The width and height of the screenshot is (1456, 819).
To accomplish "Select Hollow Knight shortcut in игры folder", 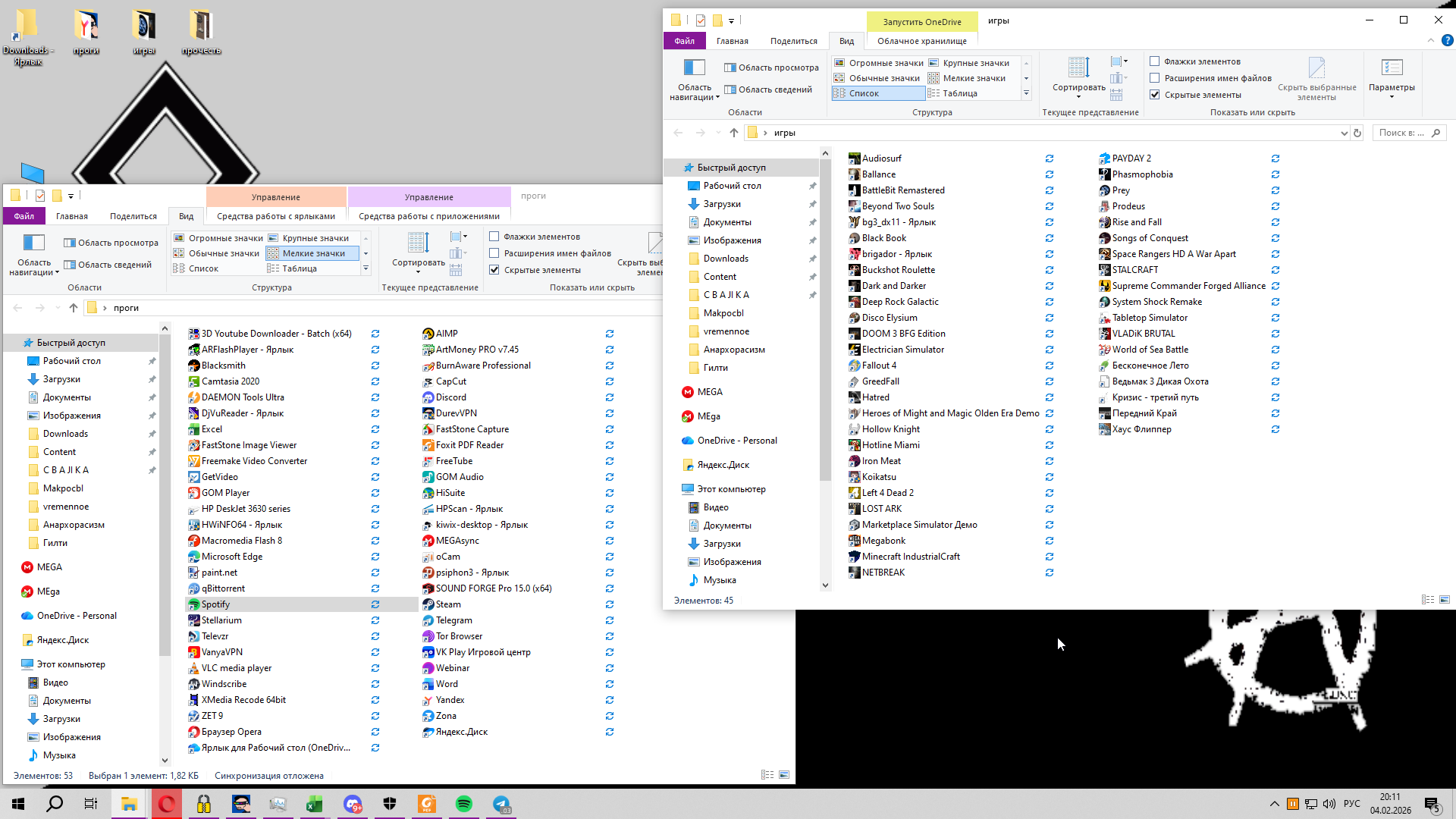I will click(x=890, y=429).
